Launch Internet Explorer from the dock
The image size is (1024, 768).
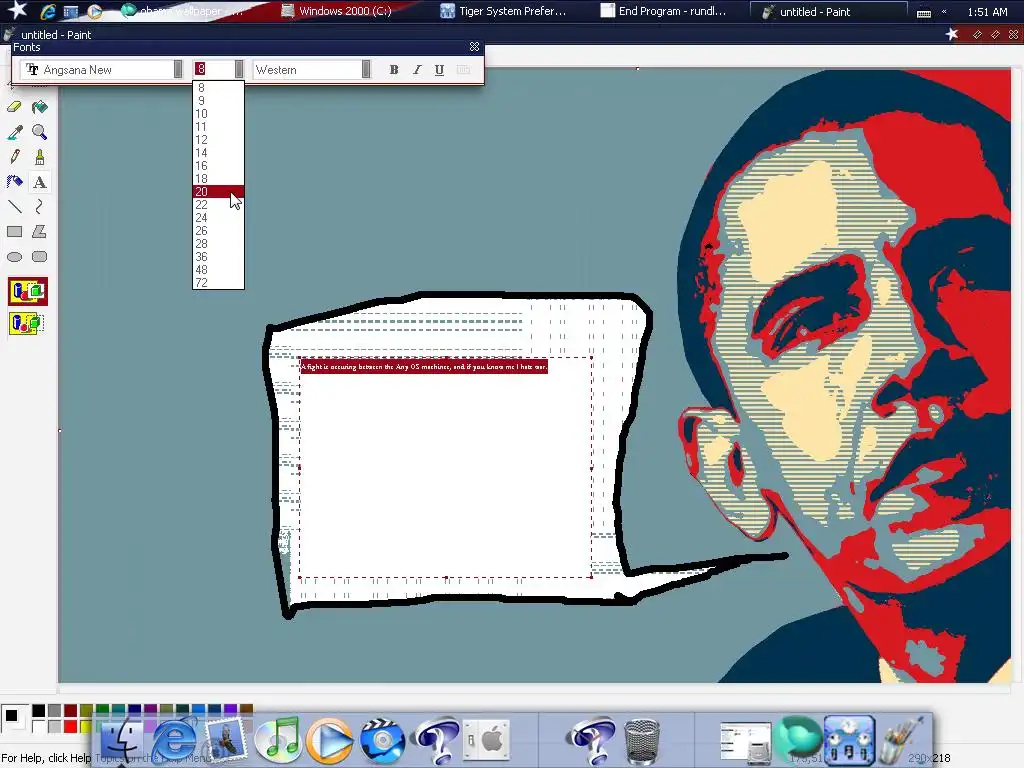(x=174, y=741)
